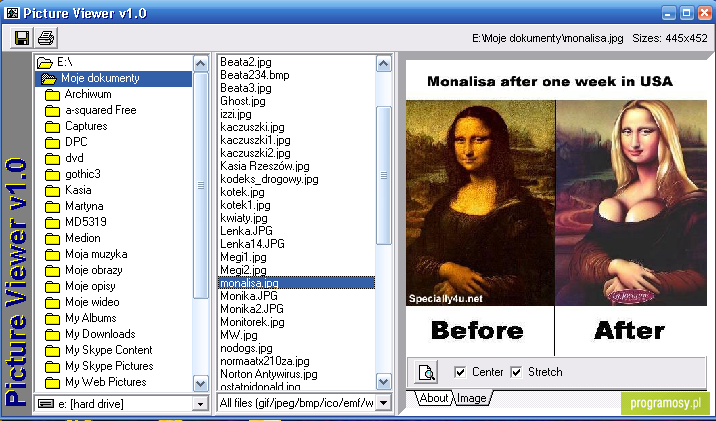Select file Ghost.jpg
The width and height of the screenshot is (716, 421).
tap(242, 101)
